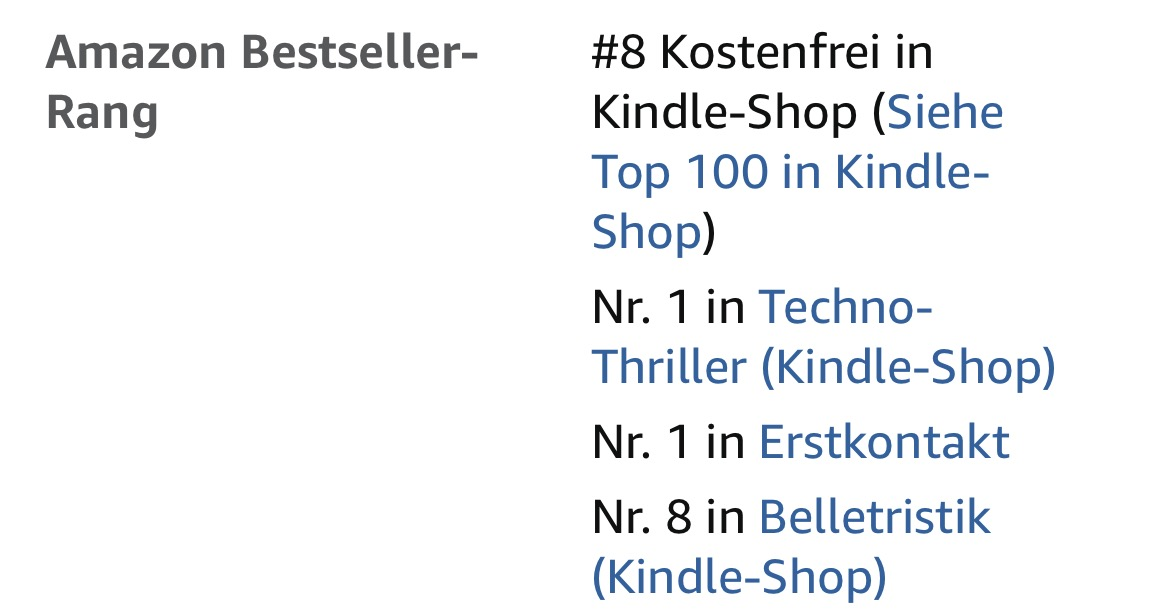Click the word 'Belletristik'
This screenshot has width=1170, height=616.
tap(875, 518)
